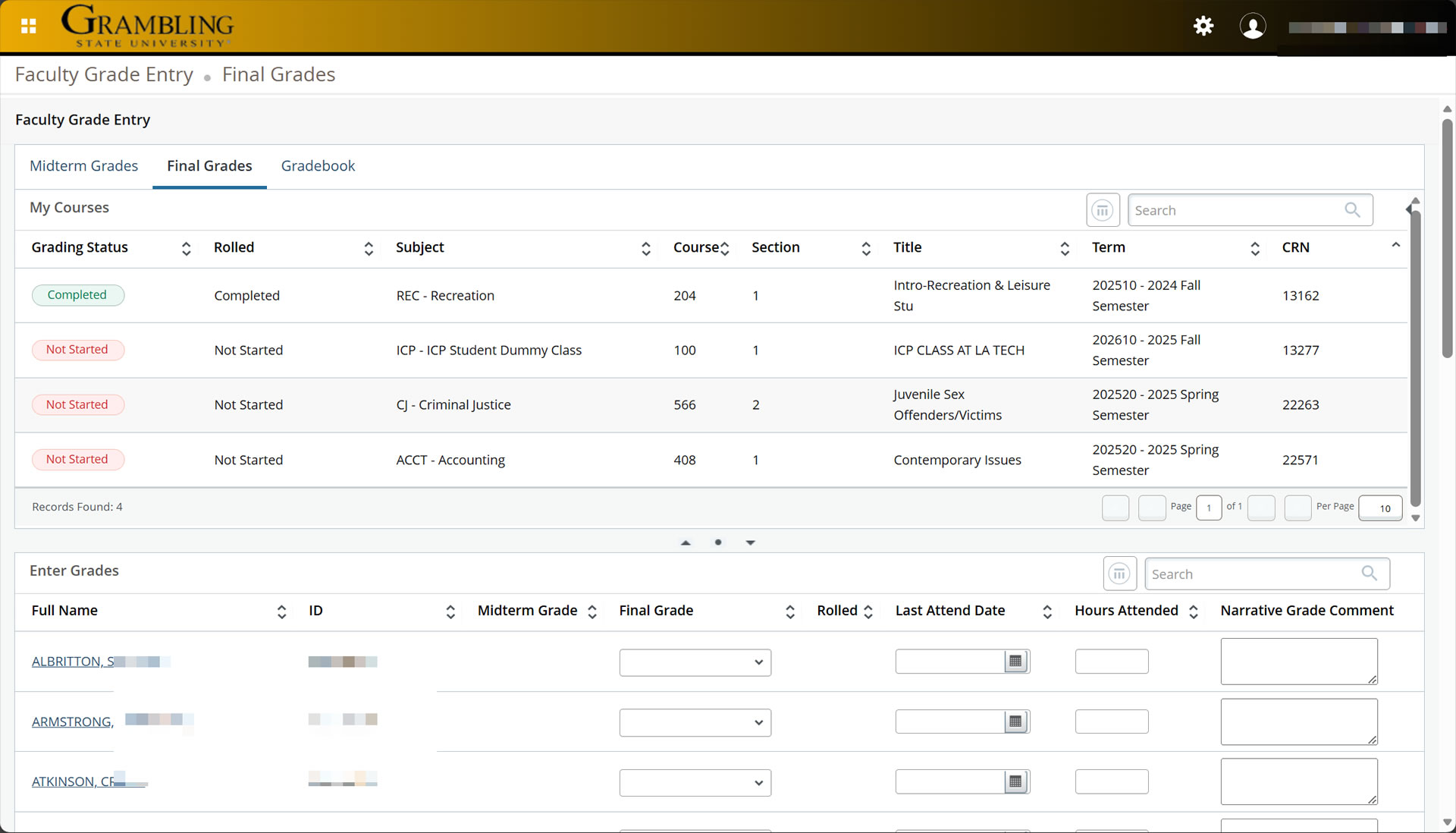Click the Faculty Grade Entry breadcrumb link

tap(103, 74)
